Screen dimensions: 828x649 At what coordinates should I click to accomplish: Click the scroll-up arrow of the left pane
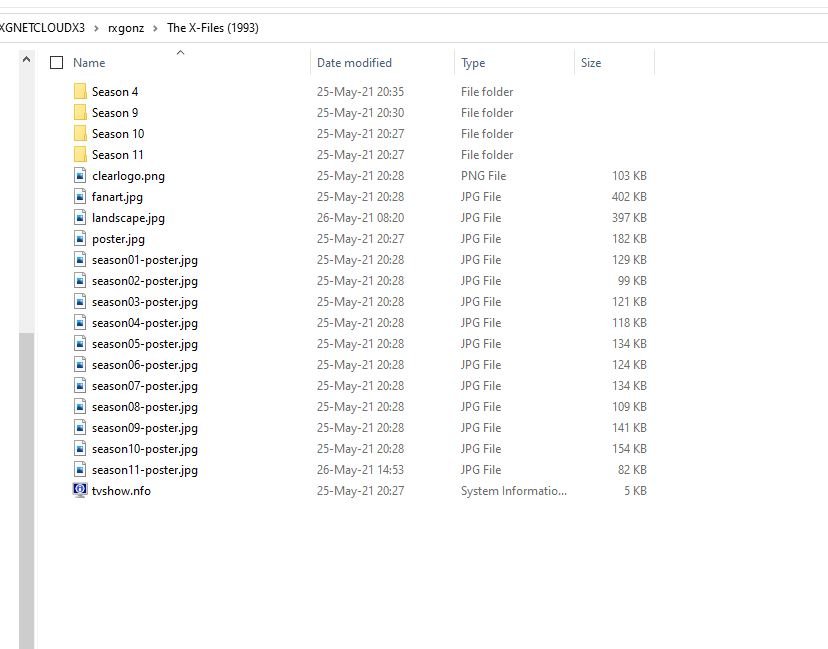point(26,60)
